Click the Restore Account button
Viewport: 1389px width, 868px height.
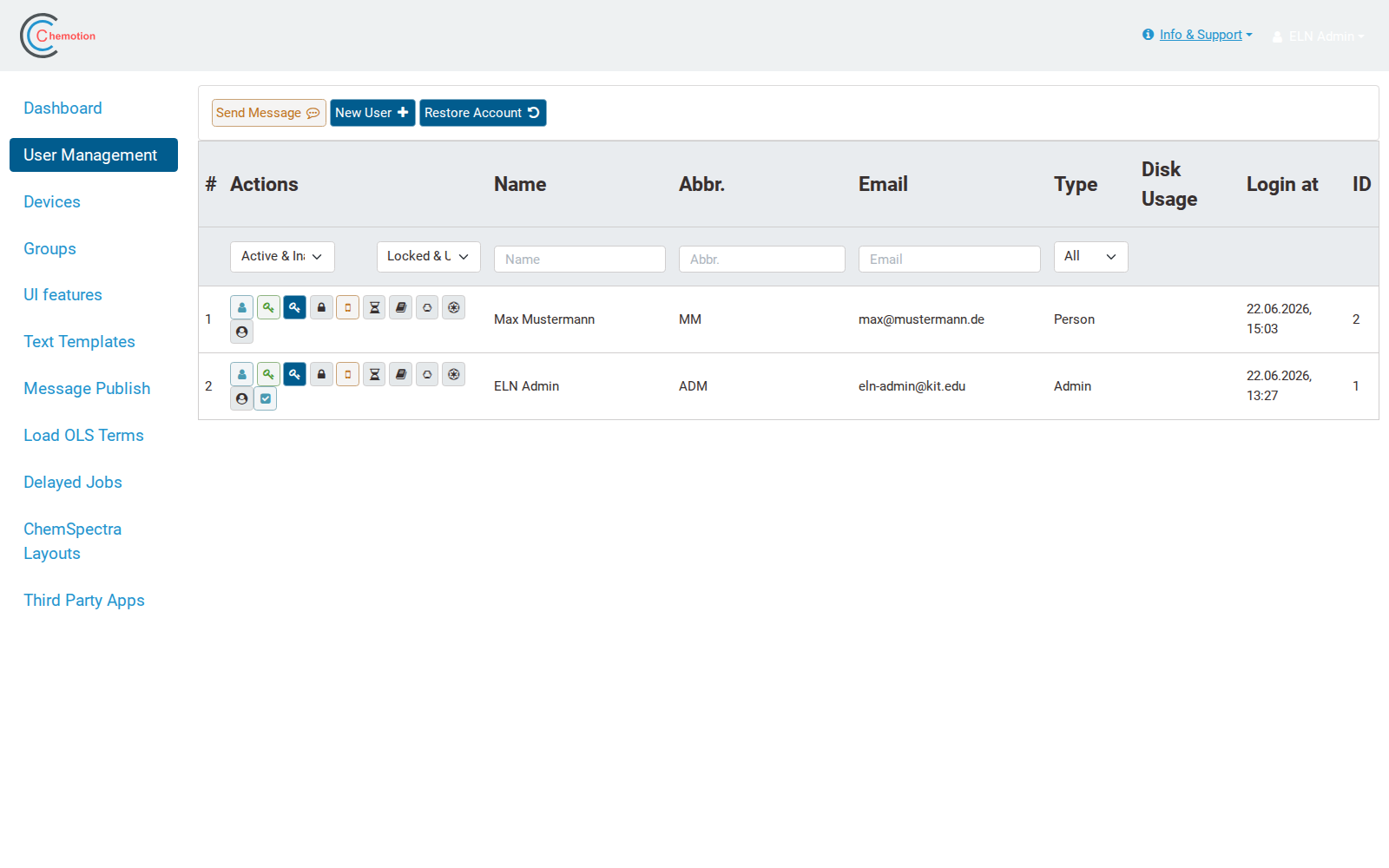pos(483,113)
